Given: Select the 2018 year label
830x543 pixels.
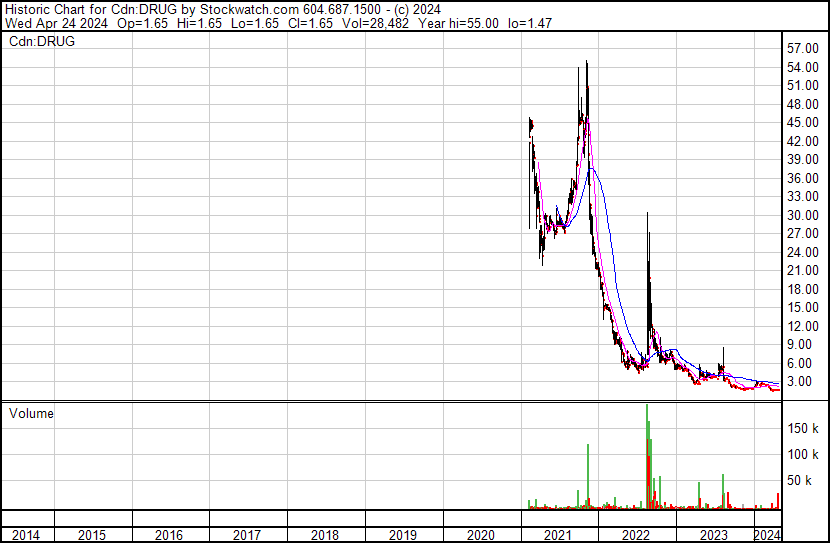Looking at the screenshot, I should 326,534.
